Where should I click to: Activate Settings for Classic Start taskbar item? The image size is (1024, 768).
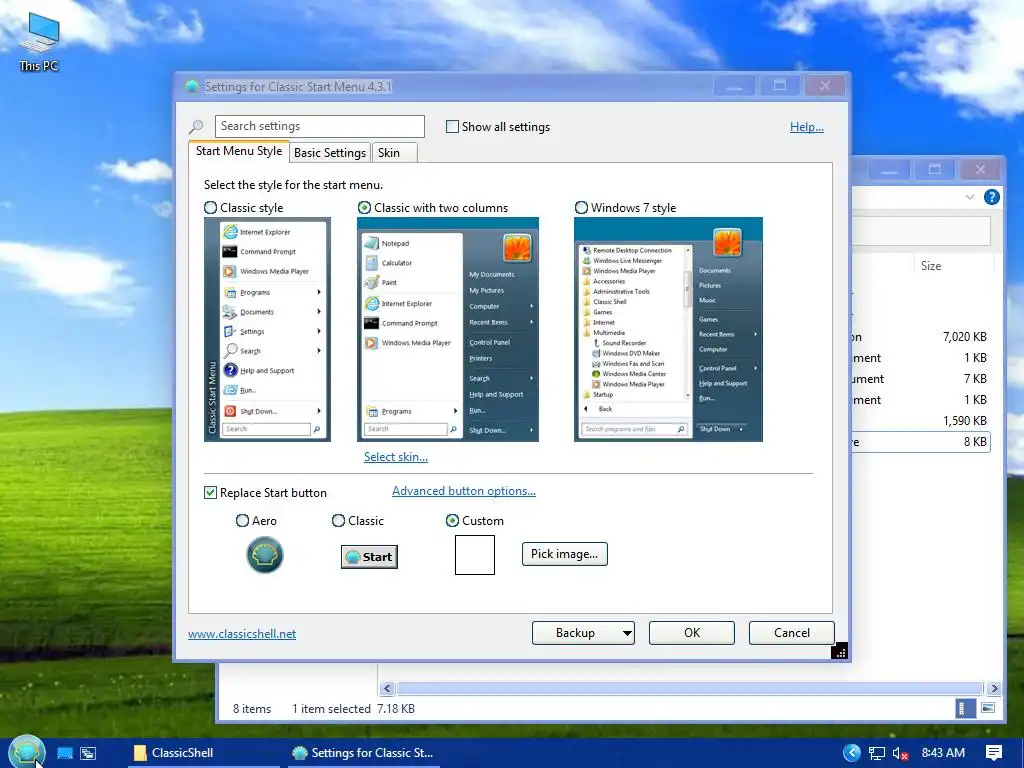click(x=364, y=753)
